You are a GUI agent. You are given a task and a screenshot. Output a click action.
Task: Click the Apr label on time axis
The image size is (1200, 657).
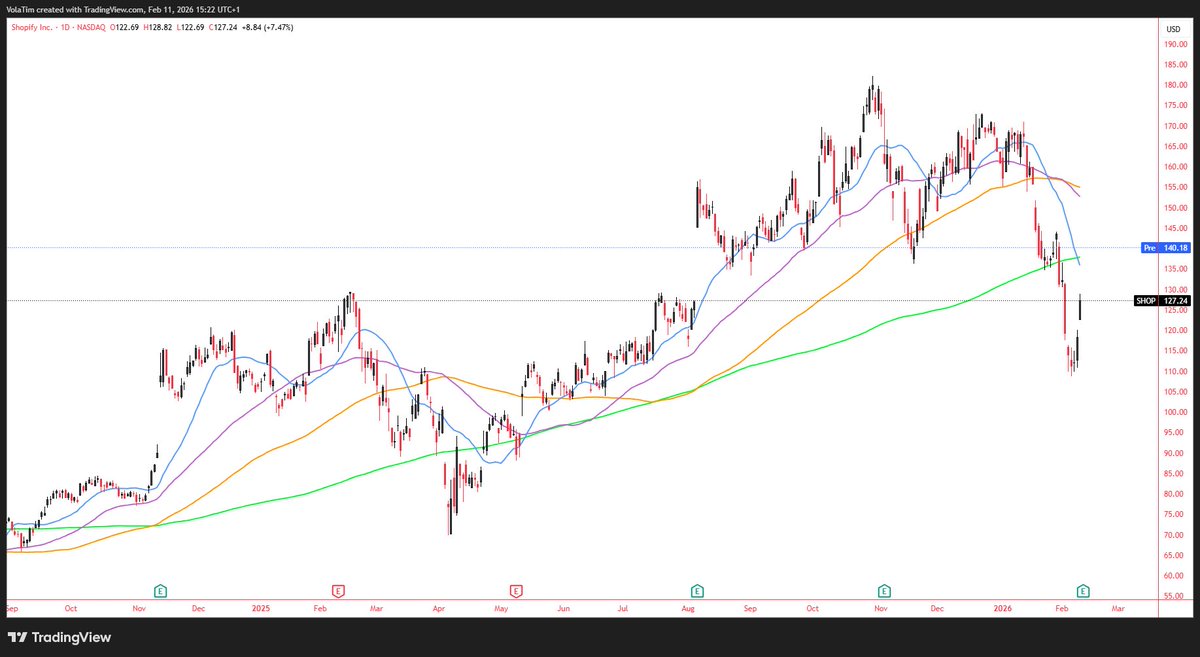[x=440, y=607]
